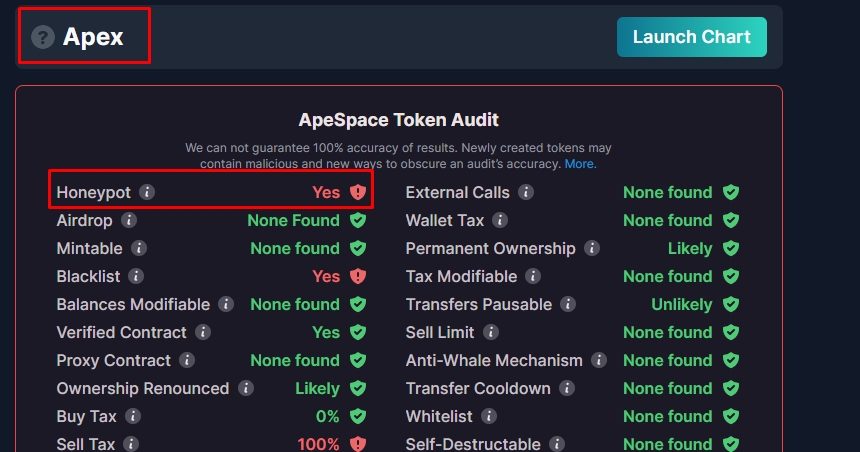The width and height of the screenshot is (860, 452).
Task: Click the info icon next to External Calls
Action: coord(525,192)
